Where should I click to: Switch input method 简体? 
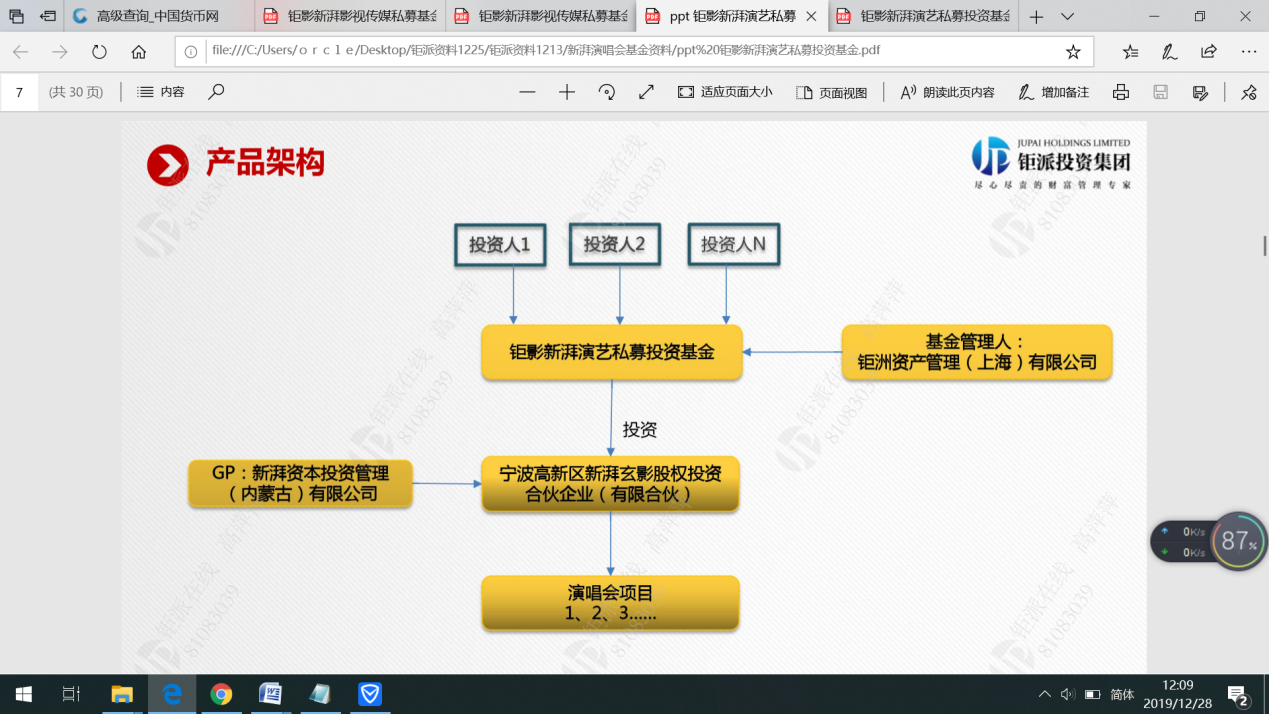pyautogui.click(x=1123, y=694)
